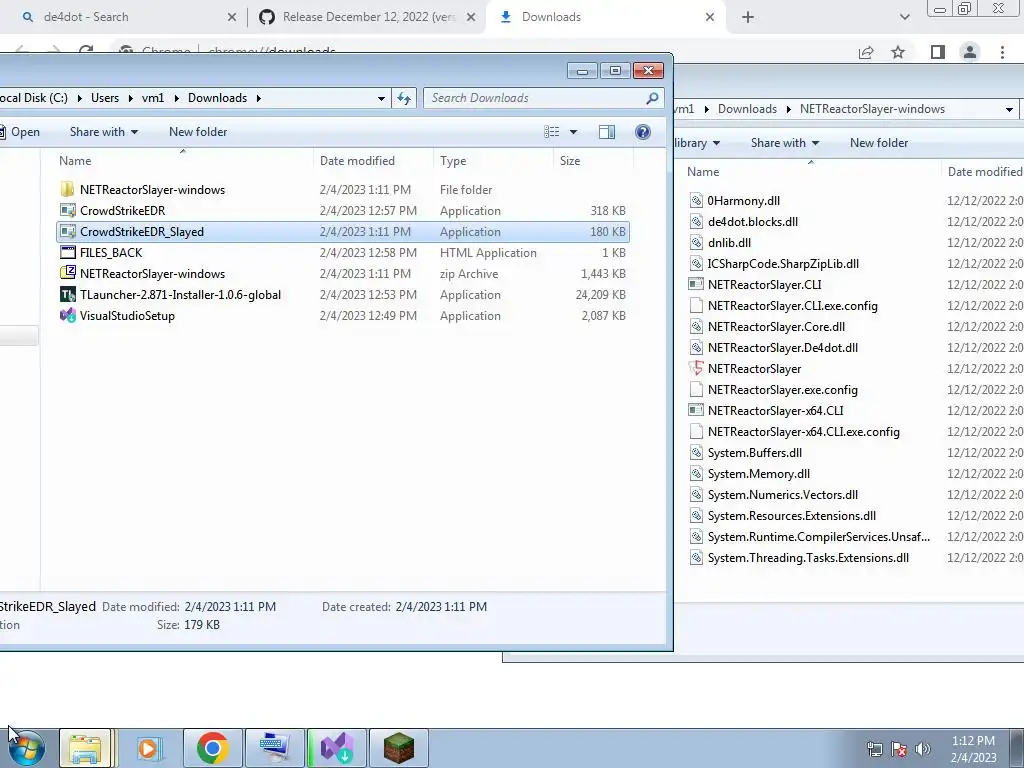Viewport: 1024px width, 768px height.
Task: Expand the arrow after vm1 in breadcrumb
Action: pos(176,98)
